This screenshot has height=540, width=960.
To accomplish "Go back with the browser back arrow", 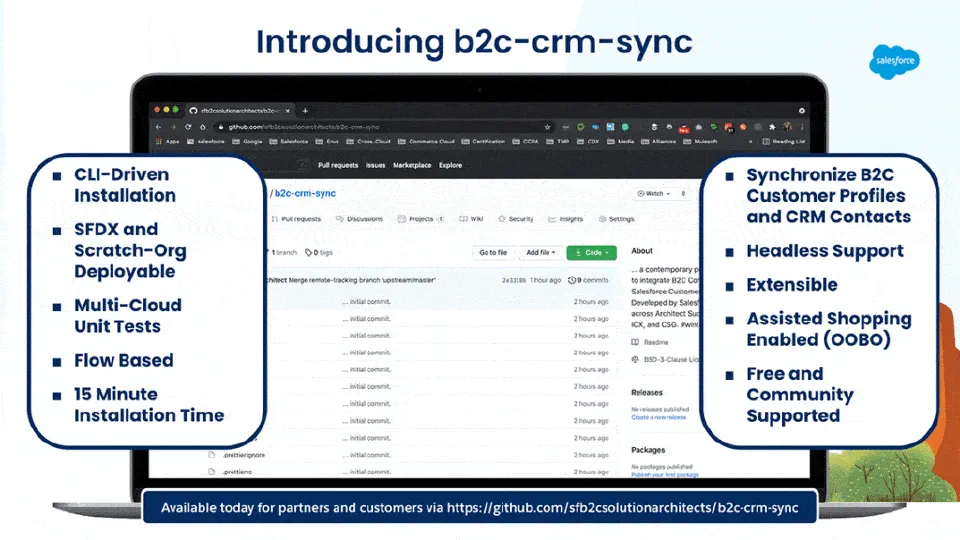I will [x=159, y=127].
